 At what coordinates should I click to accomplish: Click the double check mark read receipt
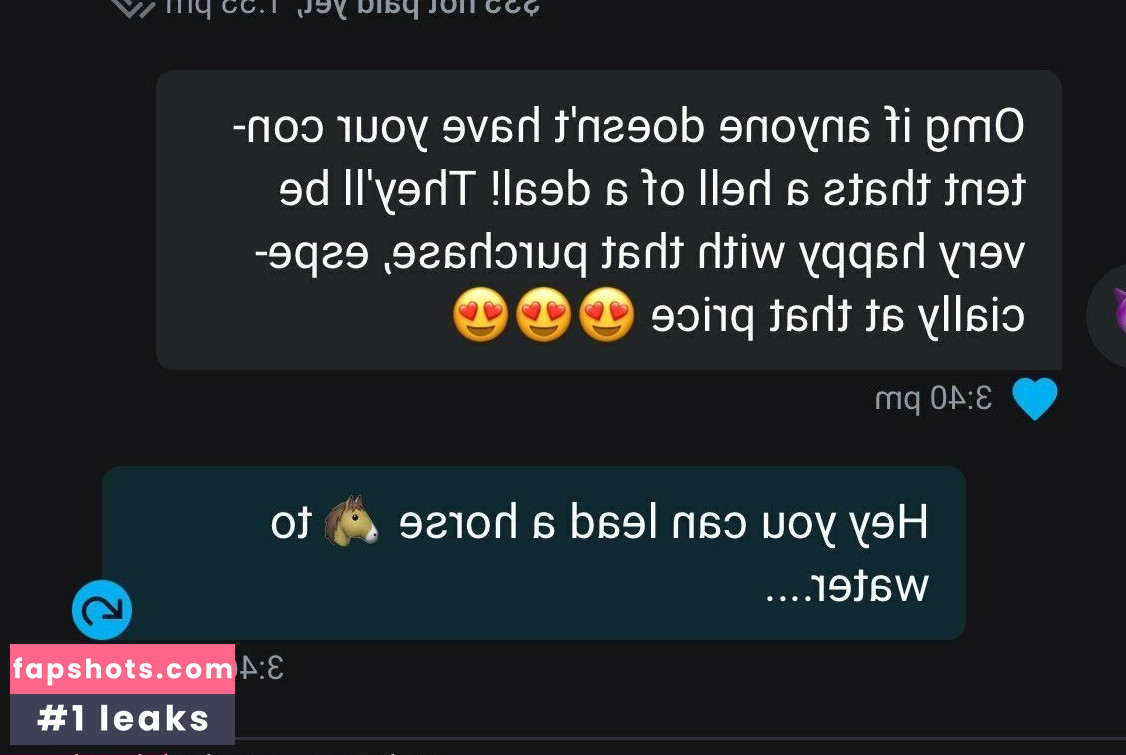click(x=133, y=7)
